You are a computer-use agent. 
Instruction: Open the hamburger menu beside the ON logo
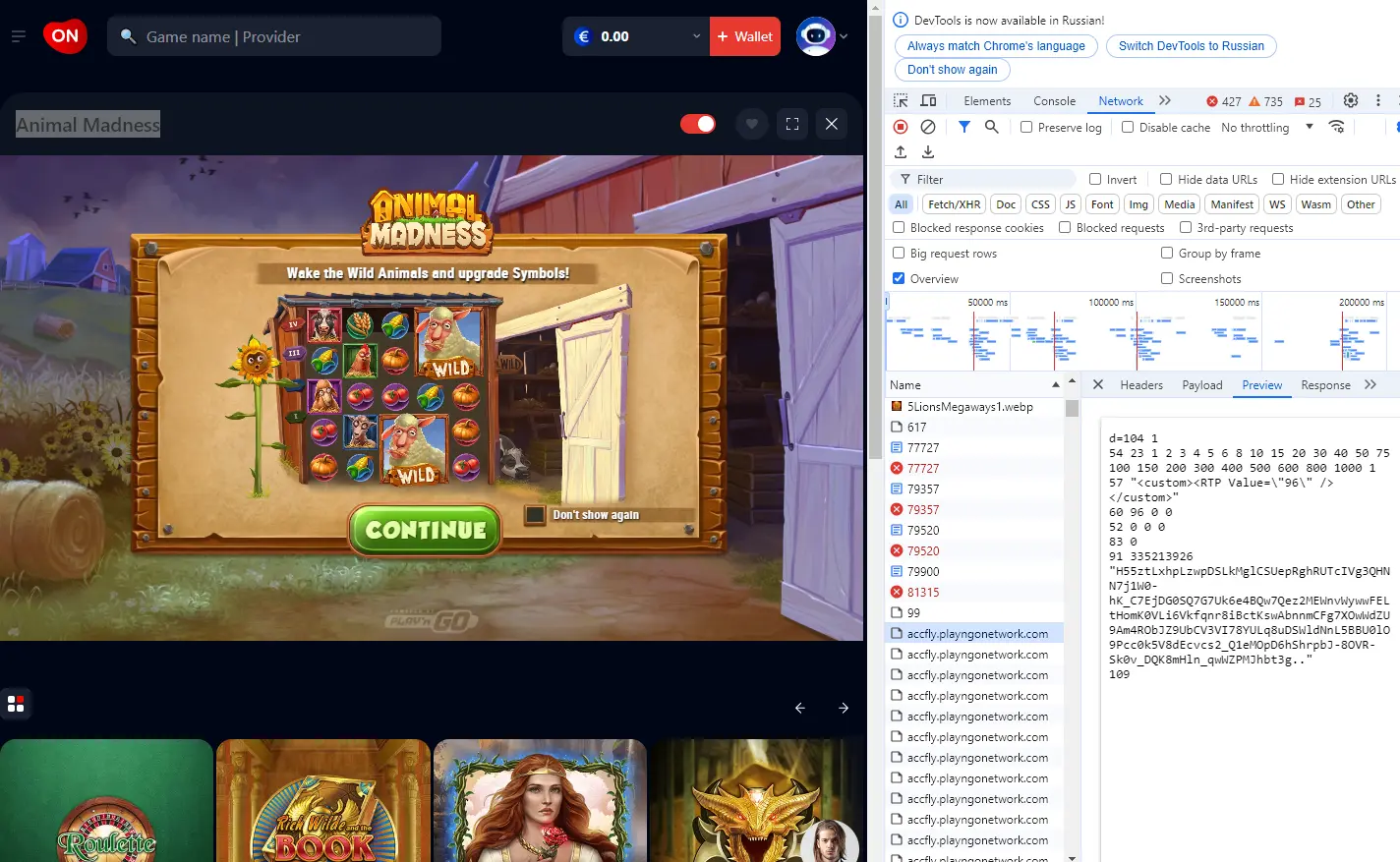(x=18, y=36)
